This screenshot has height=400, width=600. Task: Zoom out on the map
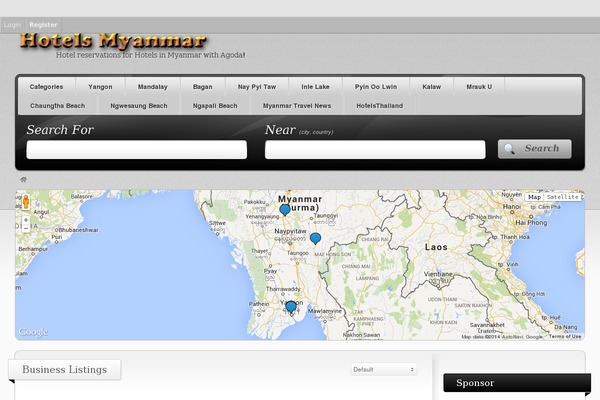26,228
